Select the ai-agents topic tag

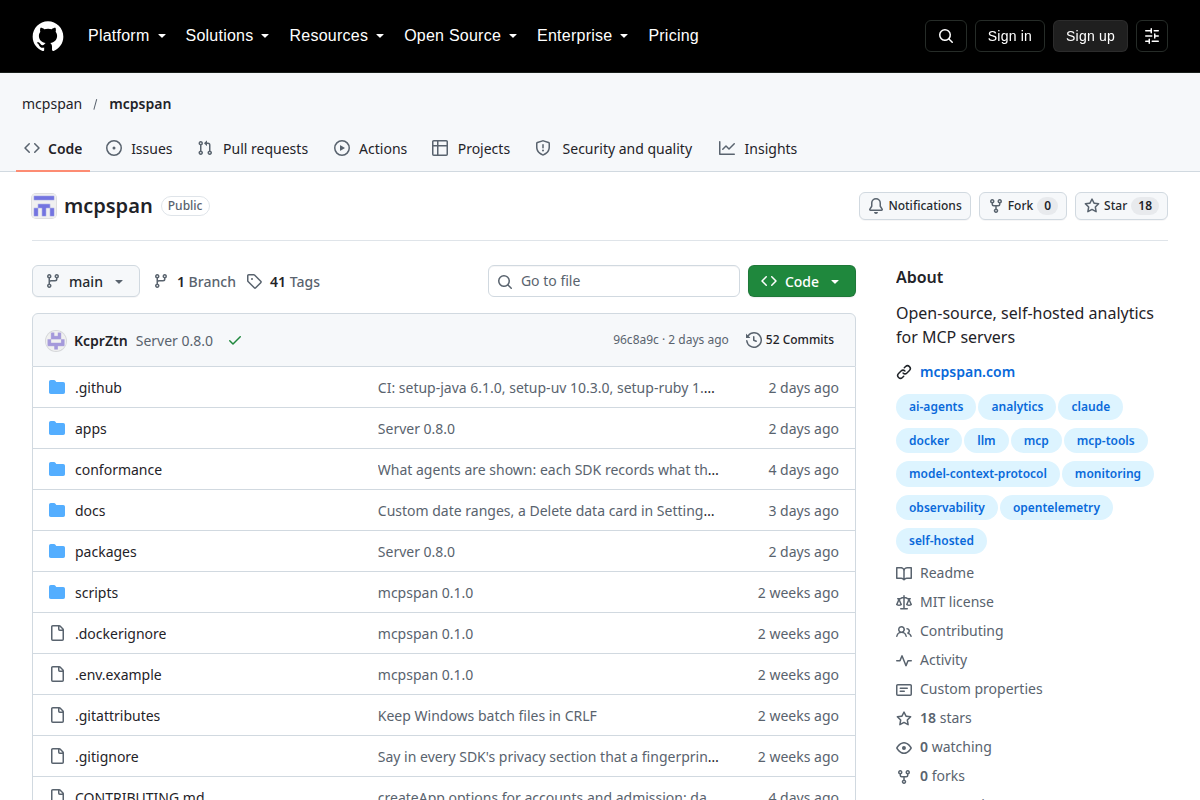click(936, 407)
